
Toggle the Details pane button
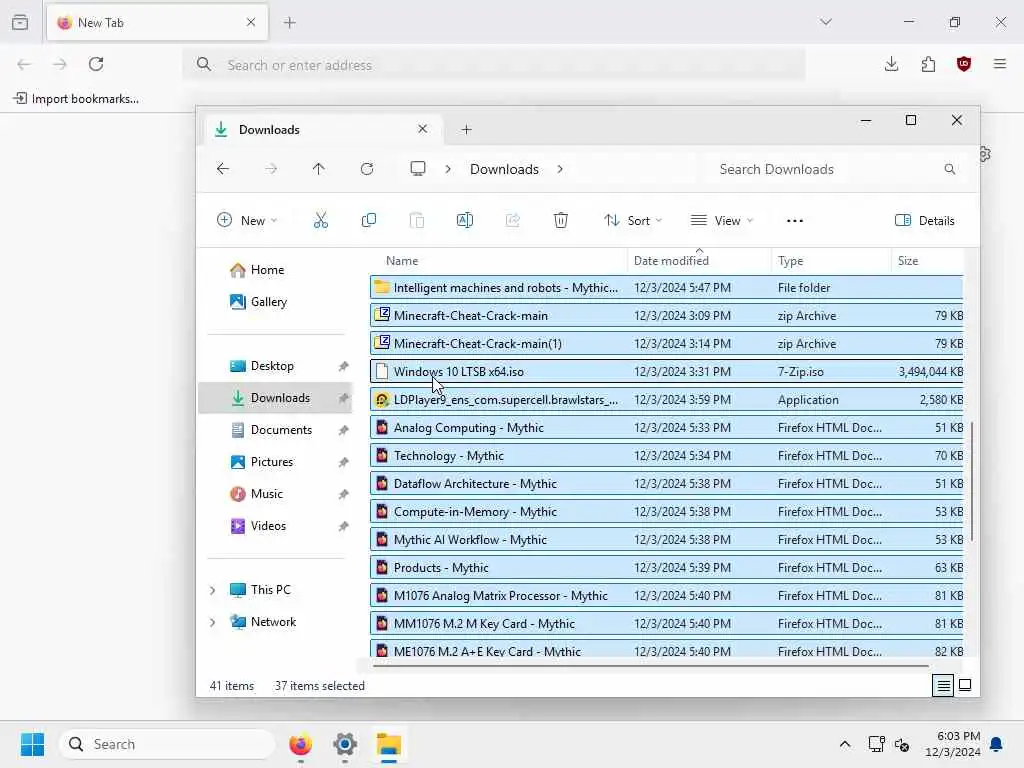pos(925,221)
